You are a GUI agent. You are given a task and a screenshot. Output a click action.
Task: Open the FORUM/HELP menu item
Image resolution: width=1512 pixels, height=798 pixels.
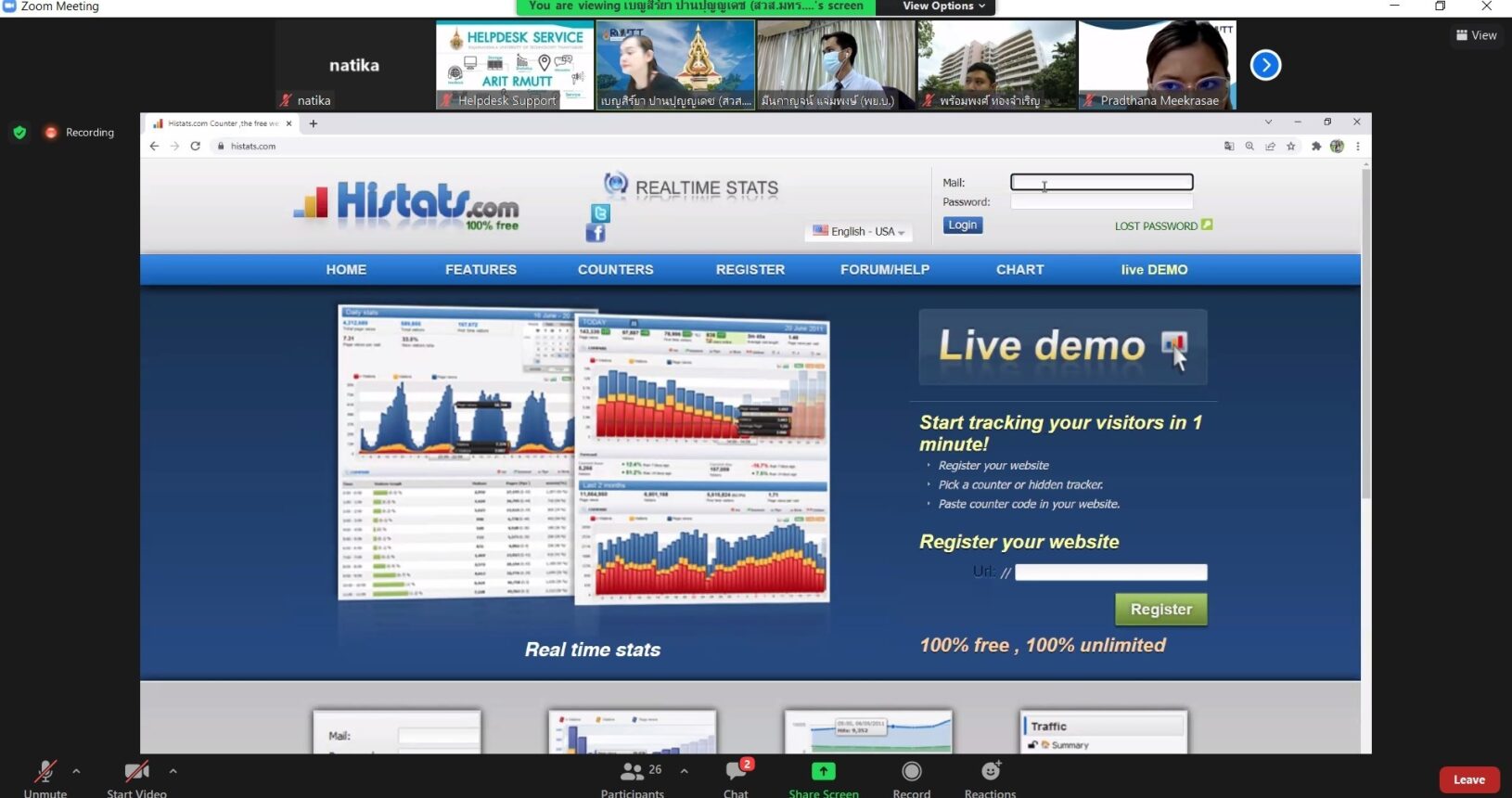[885, 270]
